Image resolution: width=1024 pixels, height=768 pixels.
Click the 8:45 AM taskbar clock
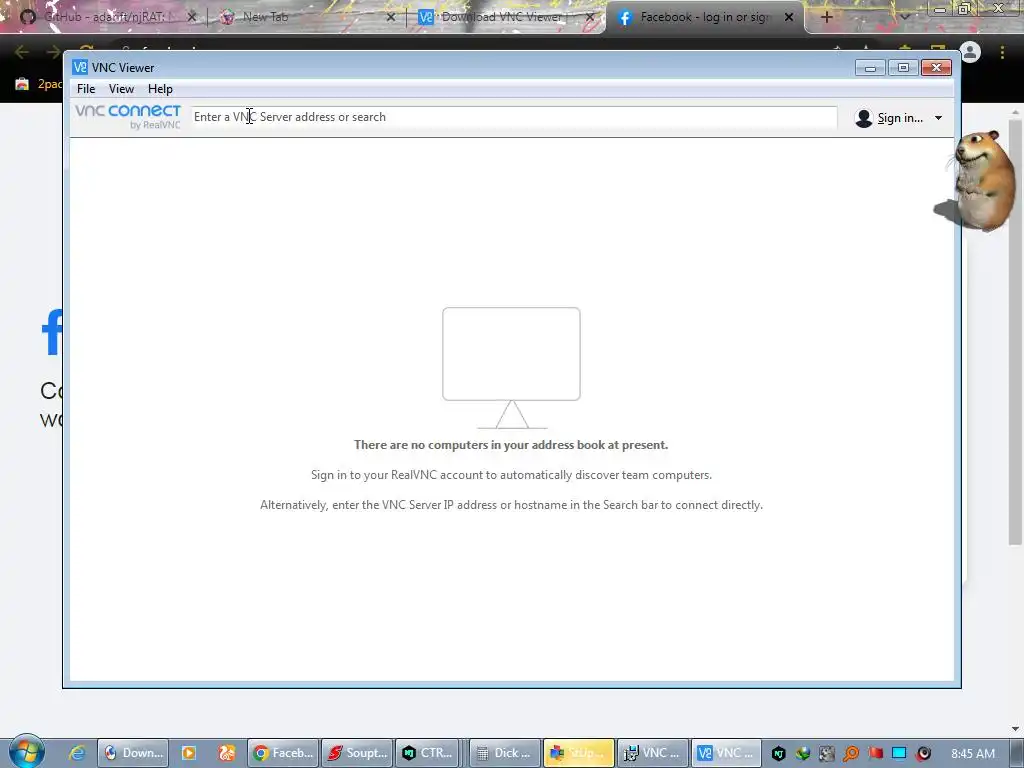(x=973, y=754)
